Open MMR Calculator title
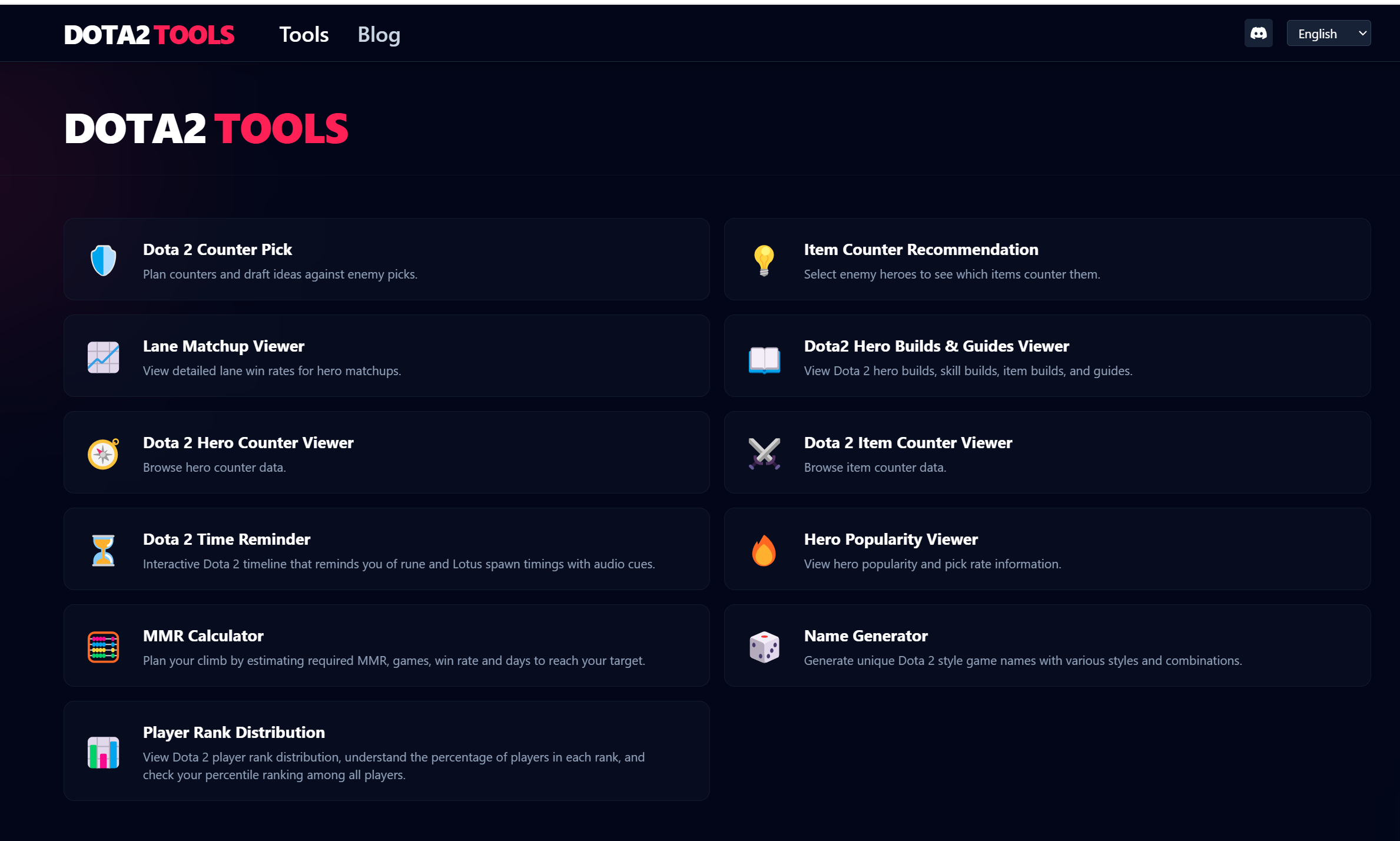1400x841 pixels. tap(203, 636)
